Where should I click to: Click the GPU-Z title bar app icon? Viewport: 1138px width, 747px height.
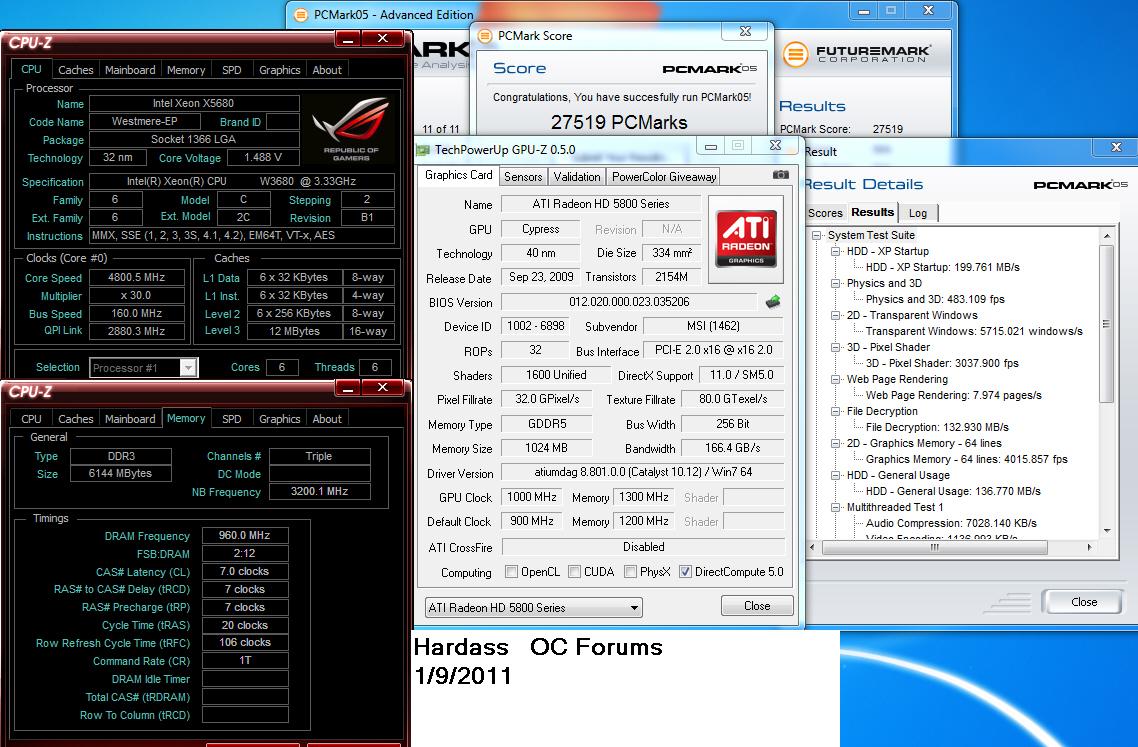click(422, 150)
